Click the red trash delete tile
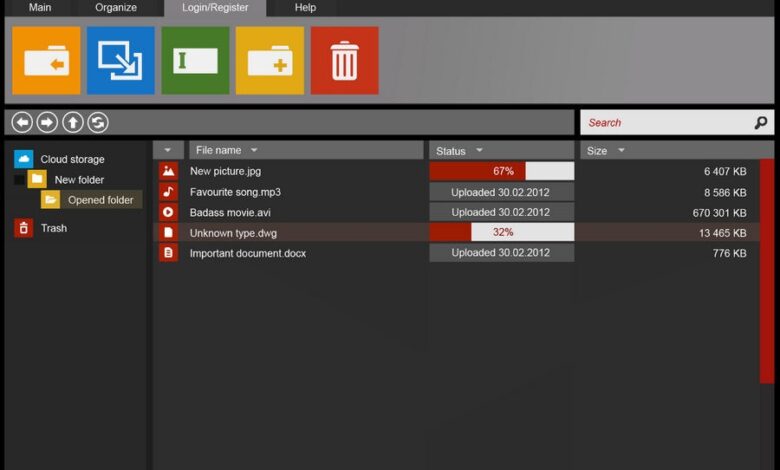The height and width of the screenshot is (470, 780). [345, 60]
